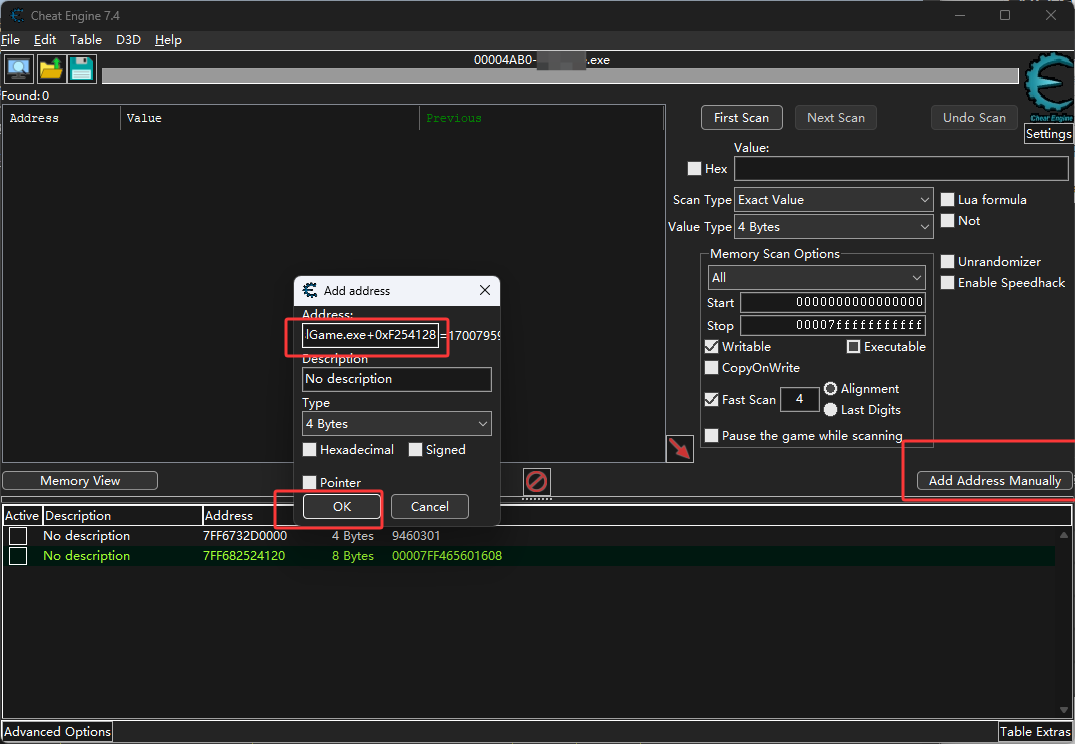
Task: Click the Memory View button
Action: click(x=80, y=481)
